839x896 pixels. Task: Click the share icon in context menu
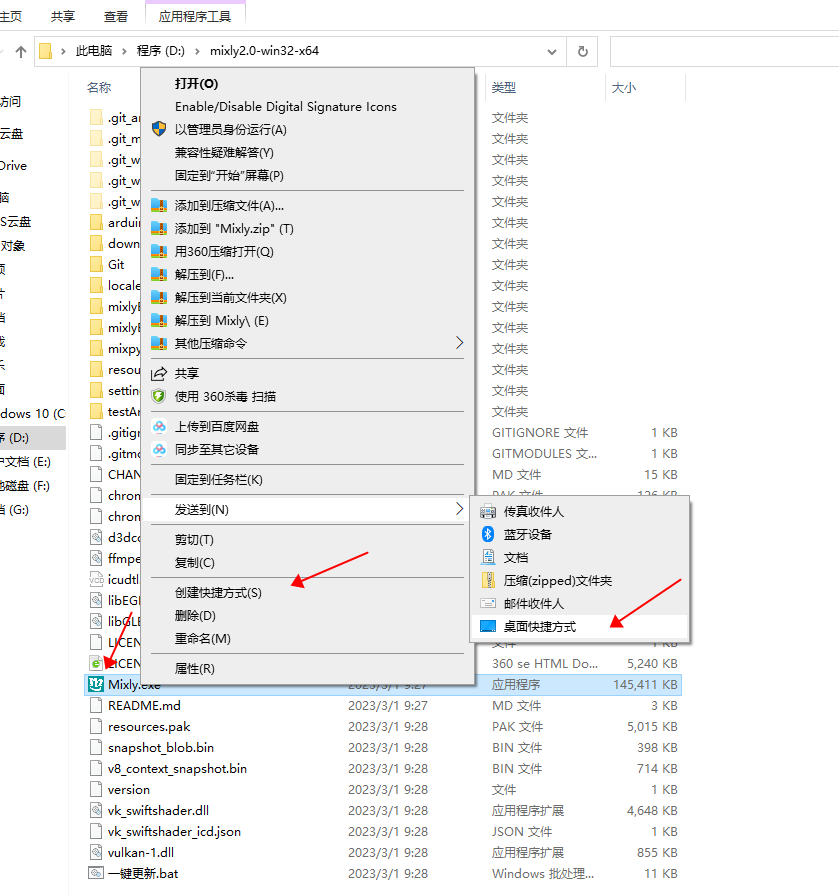[158, 373]
